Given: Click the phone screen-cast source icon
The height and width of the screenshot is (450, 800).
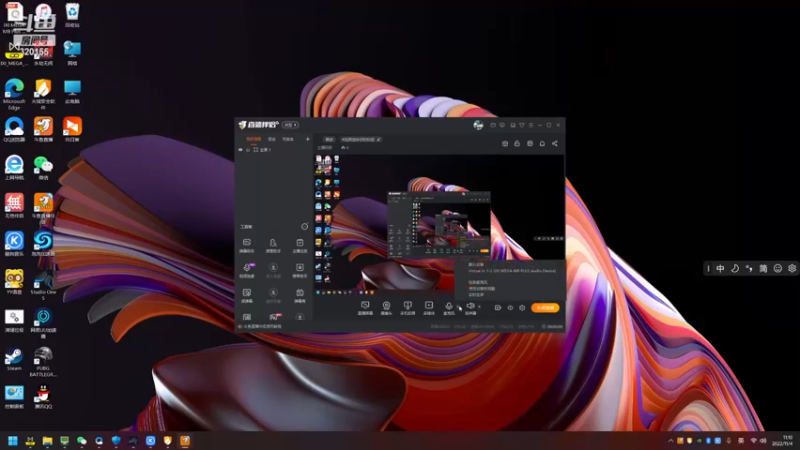Looking at the screenshot, I should point(407,308).
